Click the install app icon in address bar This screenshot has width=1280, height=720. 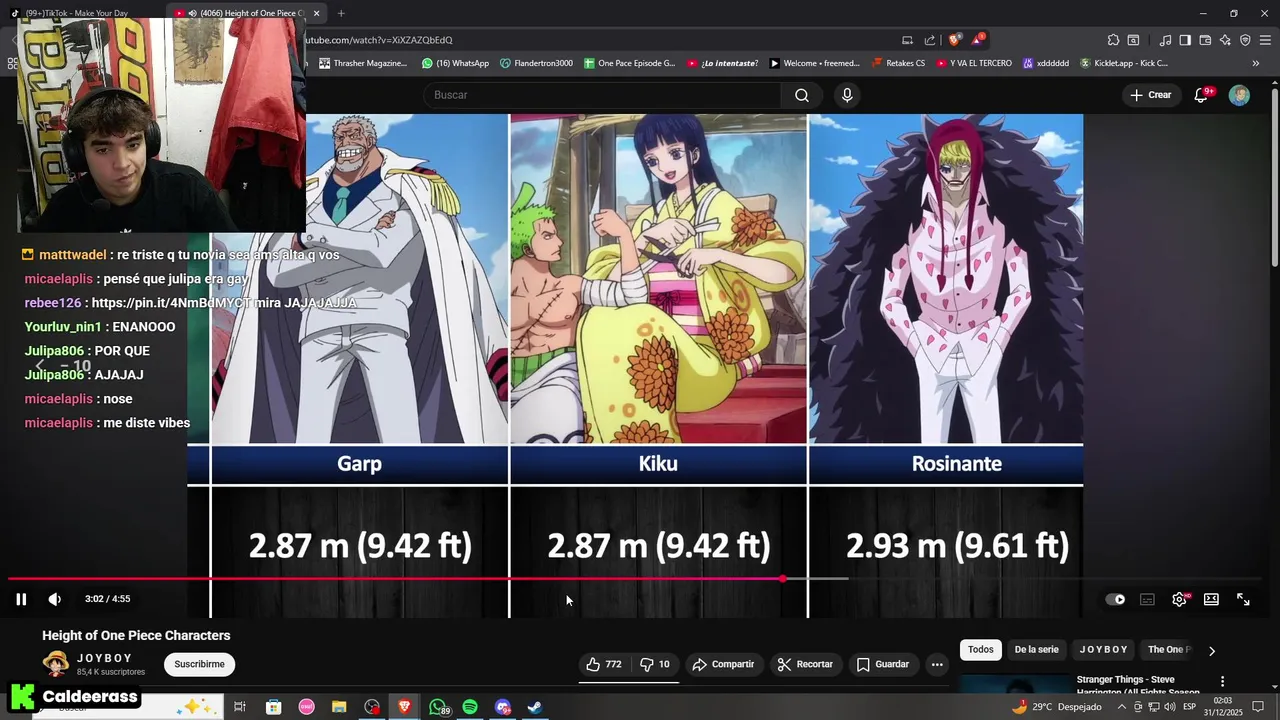[907, 40]
